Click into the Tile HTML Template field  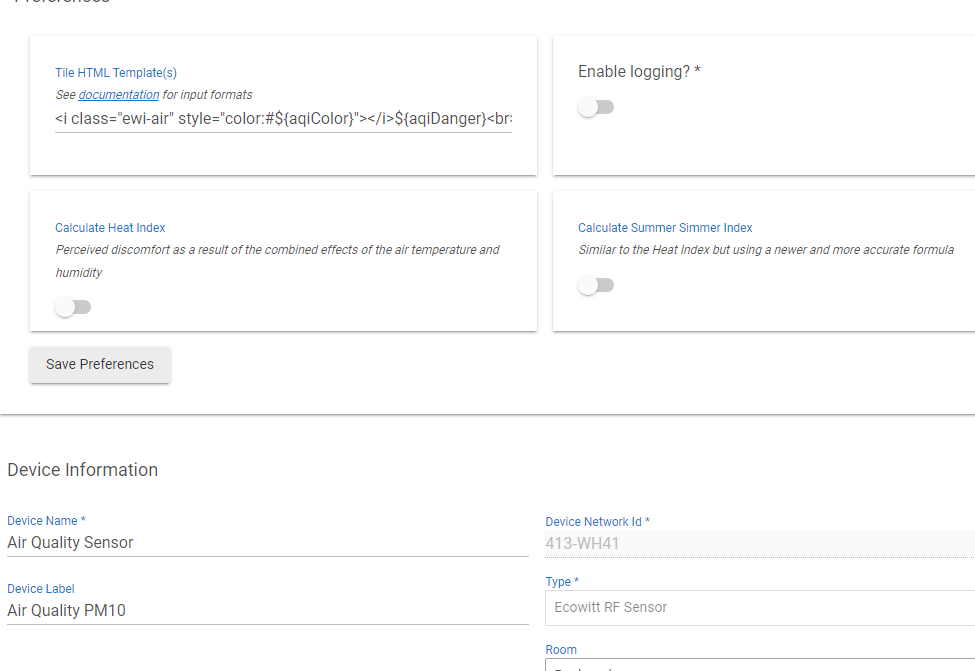[283, 119]
